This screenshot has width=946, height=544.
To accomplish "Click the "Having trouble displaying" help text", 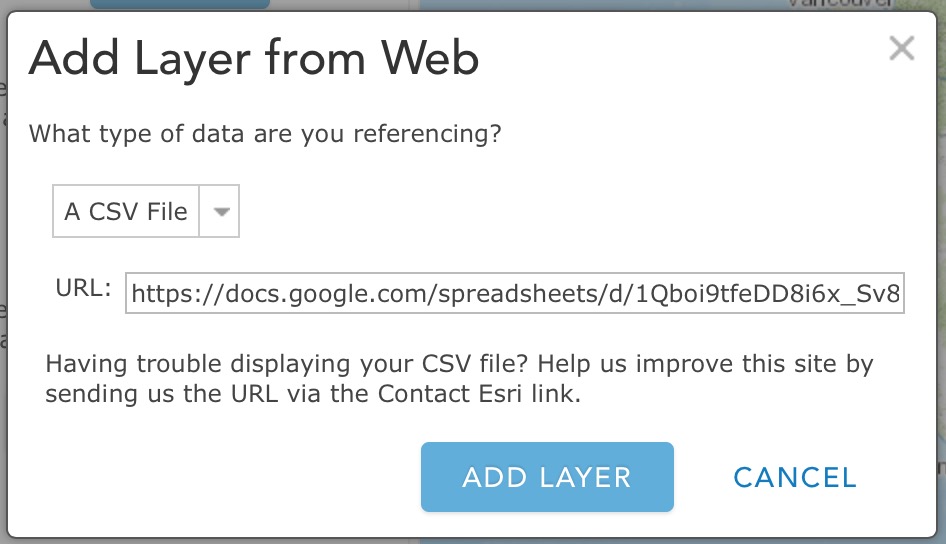I will [x=200, y=364].
